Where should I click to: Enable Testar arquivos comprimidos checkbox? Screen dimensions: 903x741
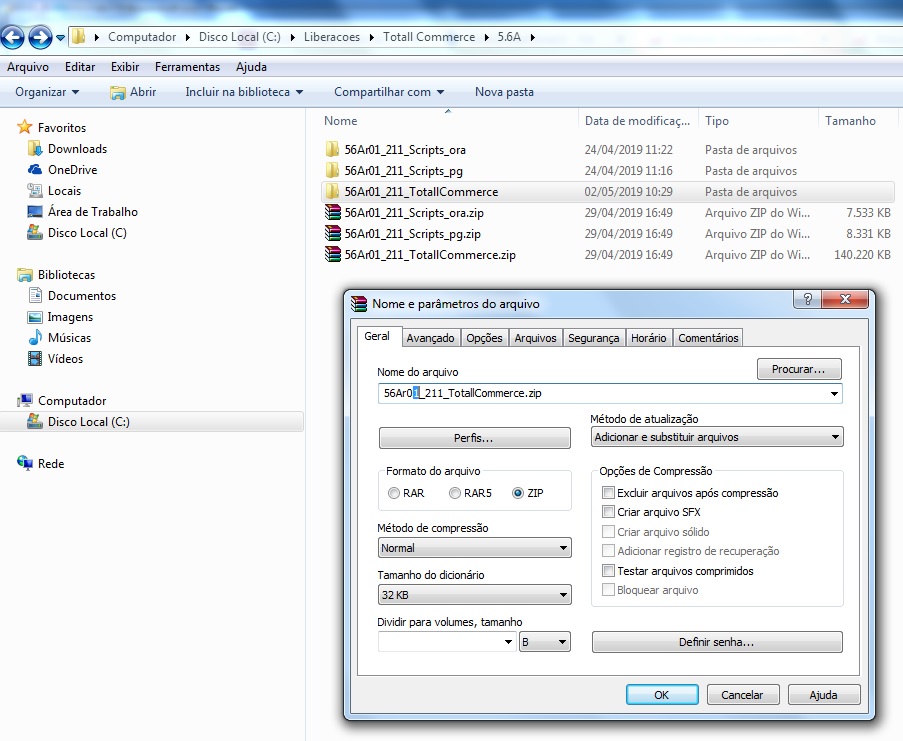click(x=608, y=571)
